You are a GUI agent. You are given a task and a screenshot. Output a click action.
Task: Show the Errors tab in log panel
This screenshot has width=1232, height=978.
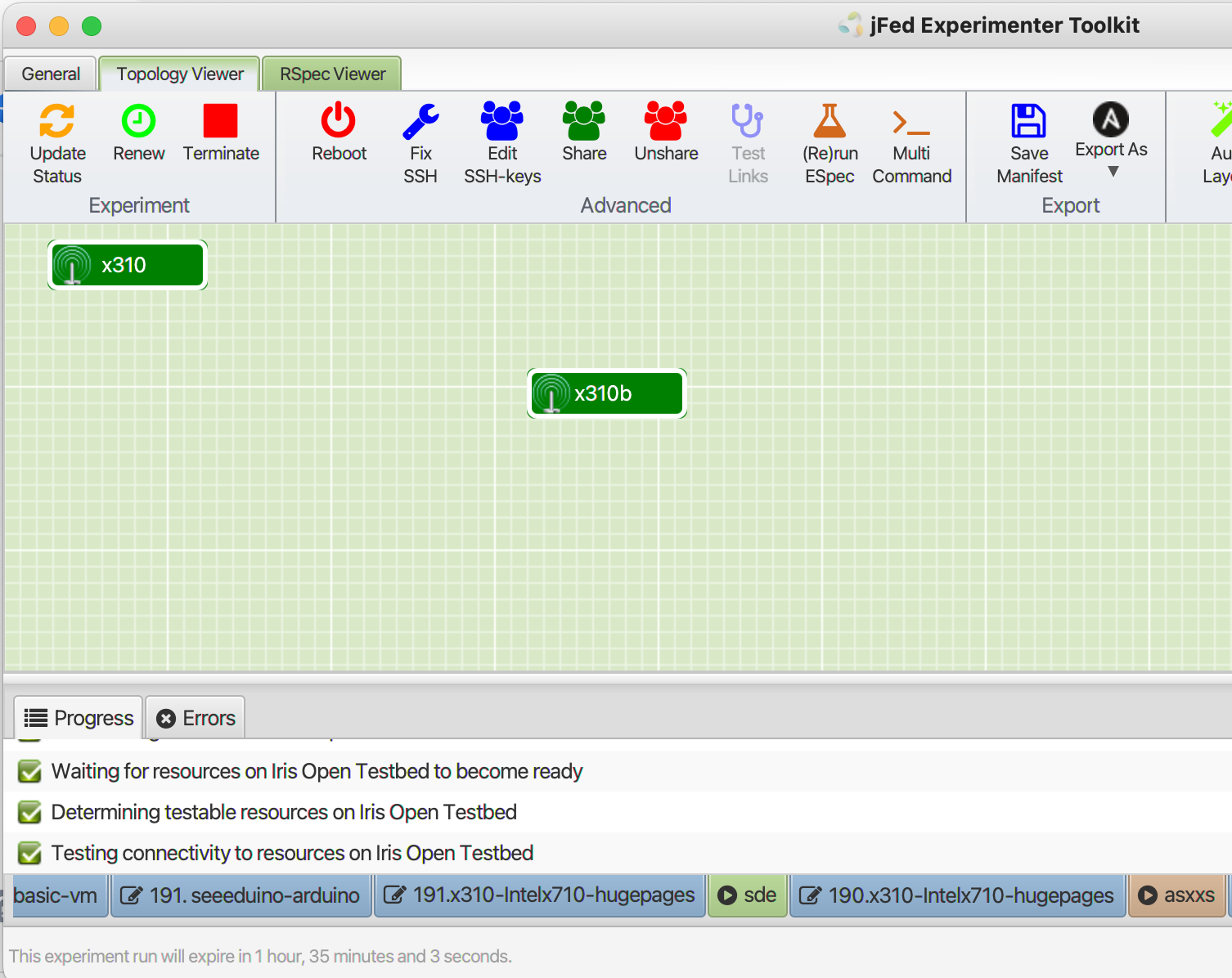click(x=196, y=718)
